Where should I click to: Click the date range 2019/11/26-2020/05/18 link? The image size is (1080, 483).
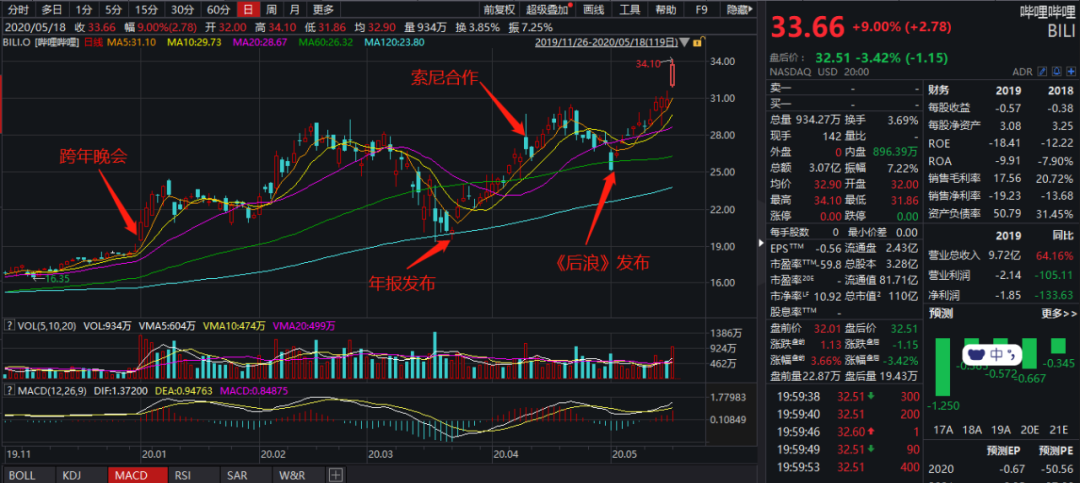tap(605, 43)
